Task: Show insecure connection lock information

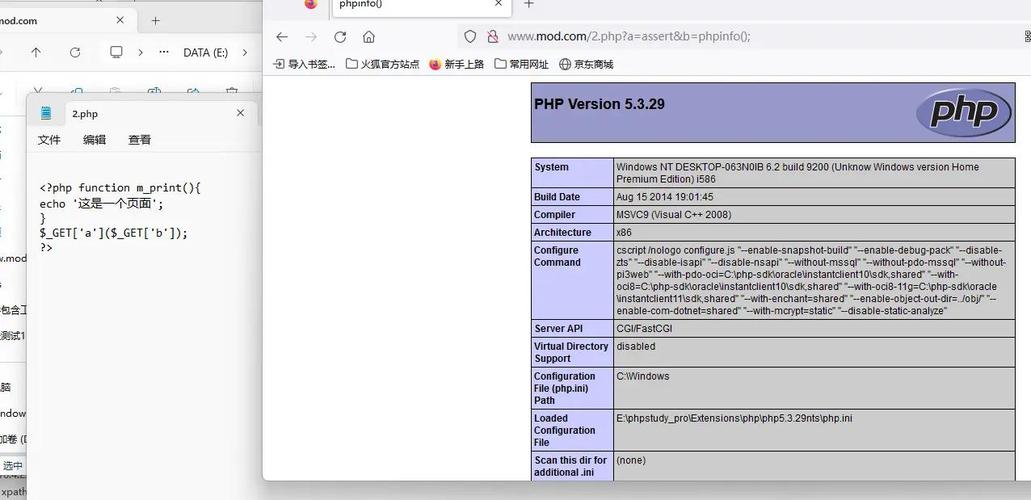Action: (492, 37)
